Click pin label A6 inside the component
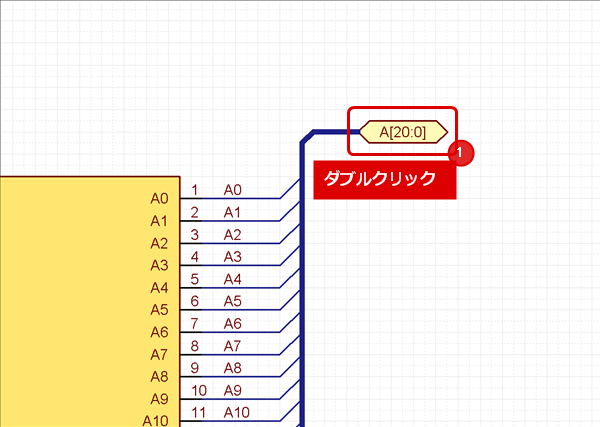 point(159,332)
